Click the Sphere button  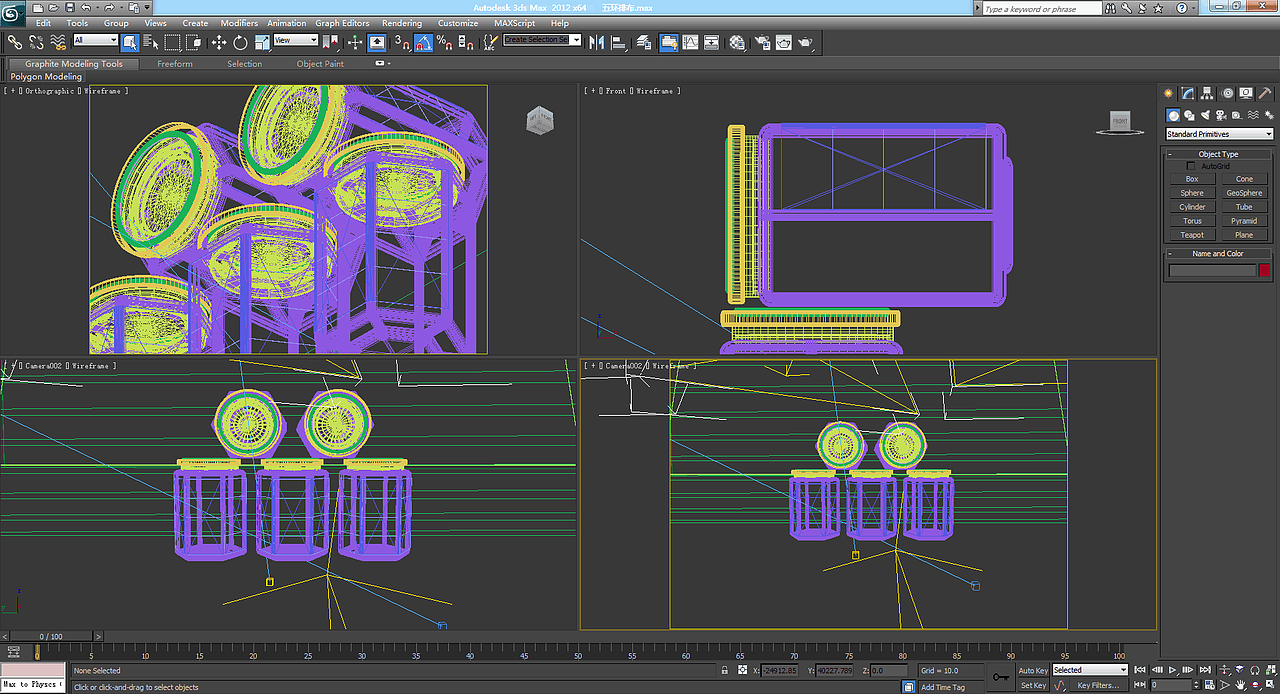click(x=1192, y=193)
